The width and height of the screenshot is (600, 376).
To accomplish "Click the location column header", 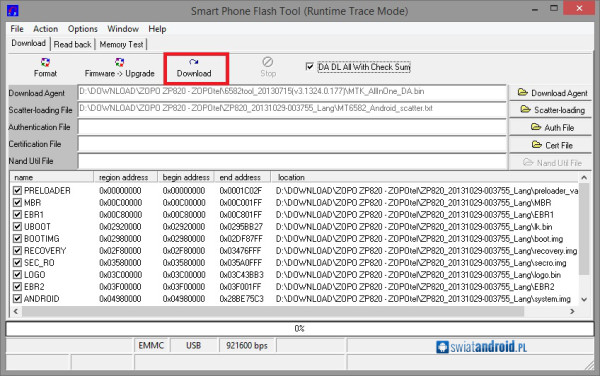I will (x=425, y=177).
